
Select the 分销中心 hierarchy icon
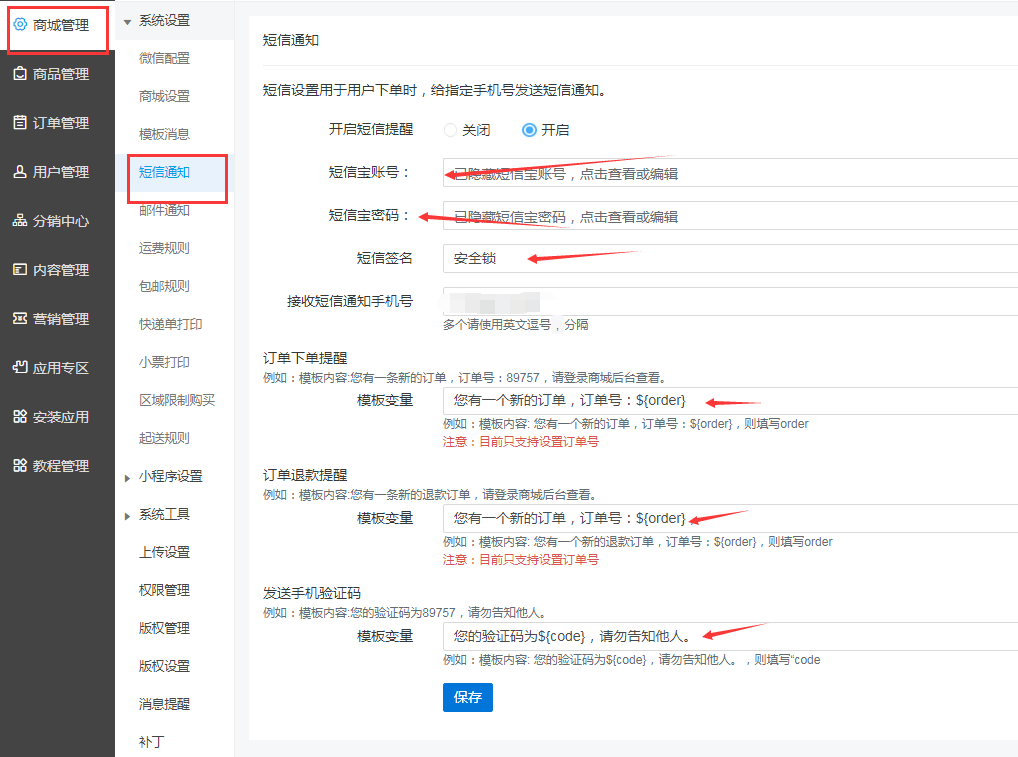[x=20, y=221]
